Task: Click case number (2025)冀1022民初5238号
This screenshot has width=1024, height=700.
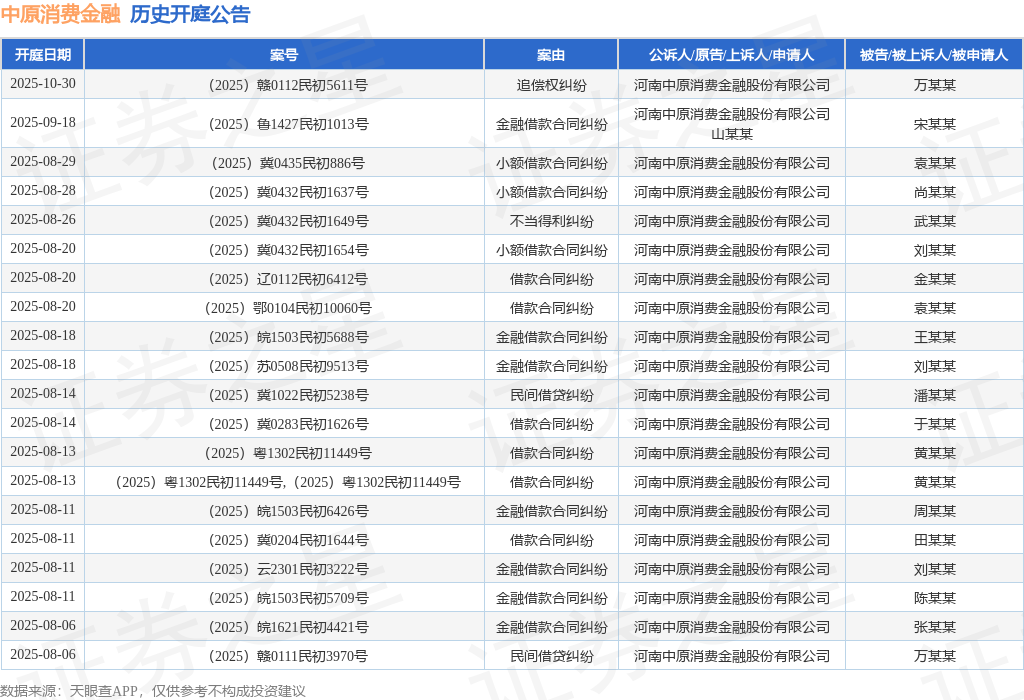Action: [287, 395]
